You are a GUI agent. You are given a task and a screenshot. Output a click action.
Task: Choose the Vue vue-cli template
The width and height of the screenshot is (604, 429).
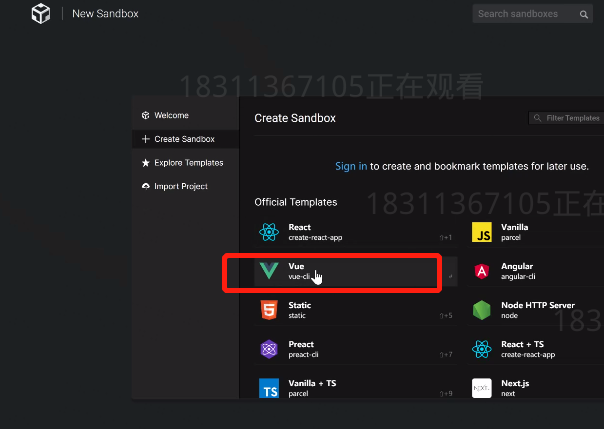[x=356, y=271]
